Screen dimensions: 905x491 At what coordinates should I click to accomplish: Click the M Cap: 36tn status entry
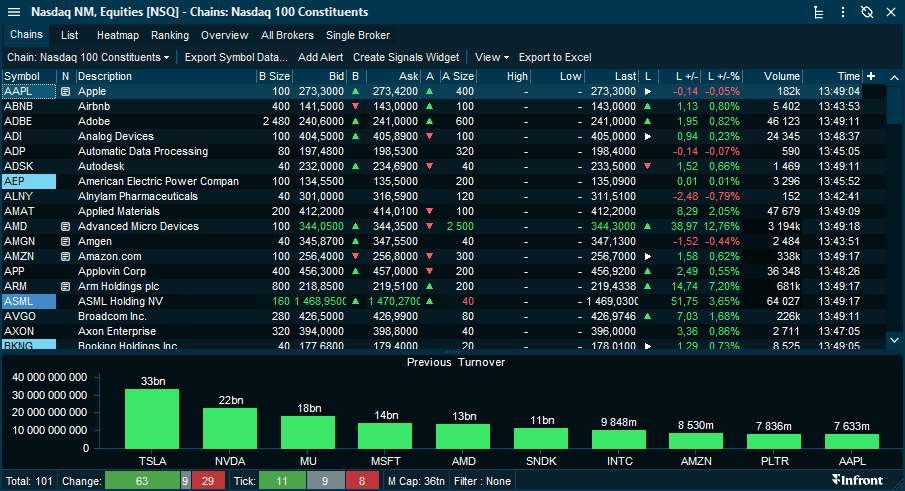pos(416,481)
